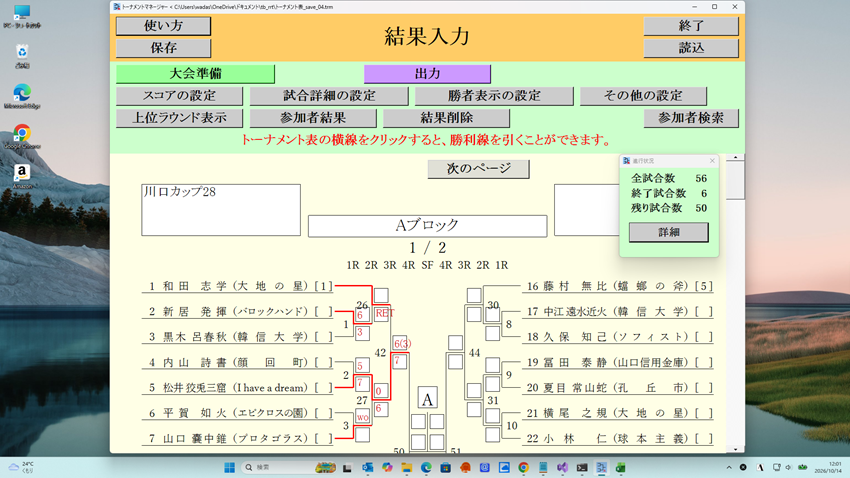Screen dimensions: 850x478
Task: Switch to the 出力 section
Action: point(427,74)
